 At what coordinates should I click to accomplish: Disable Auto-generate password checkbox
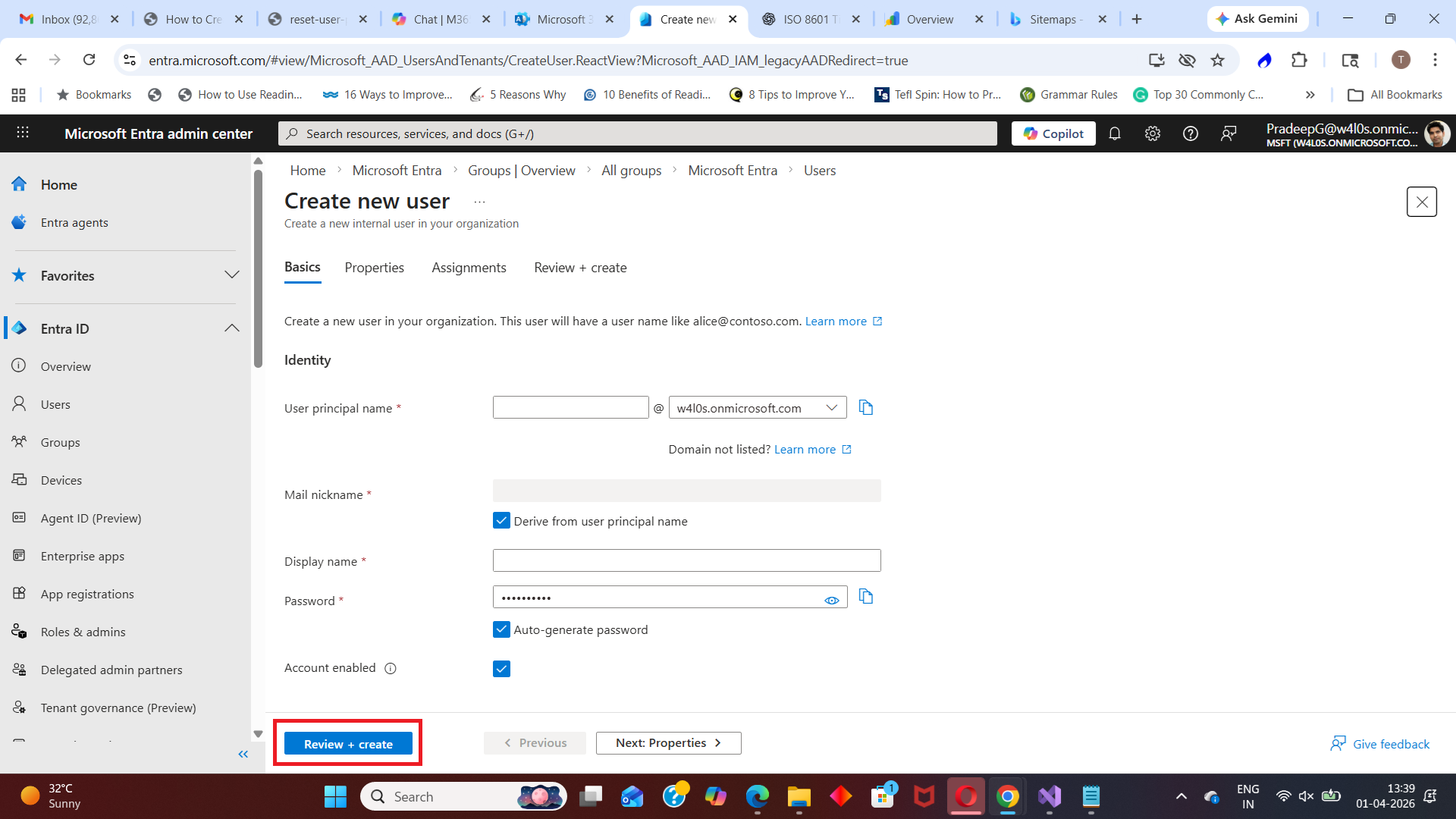(501, 630)
